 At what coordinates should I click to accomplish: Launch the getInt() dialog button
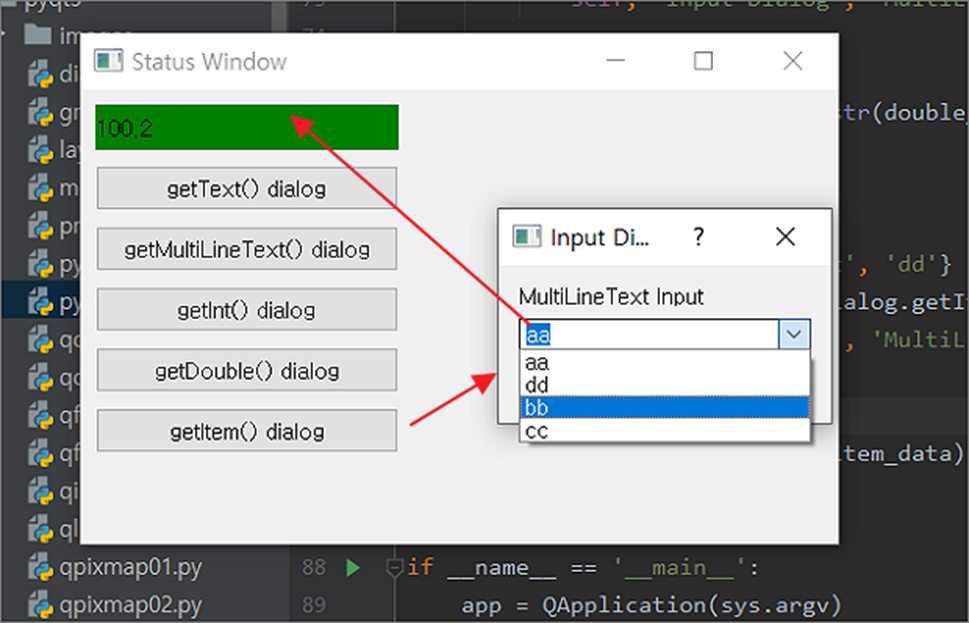click(x=247, y=310)
